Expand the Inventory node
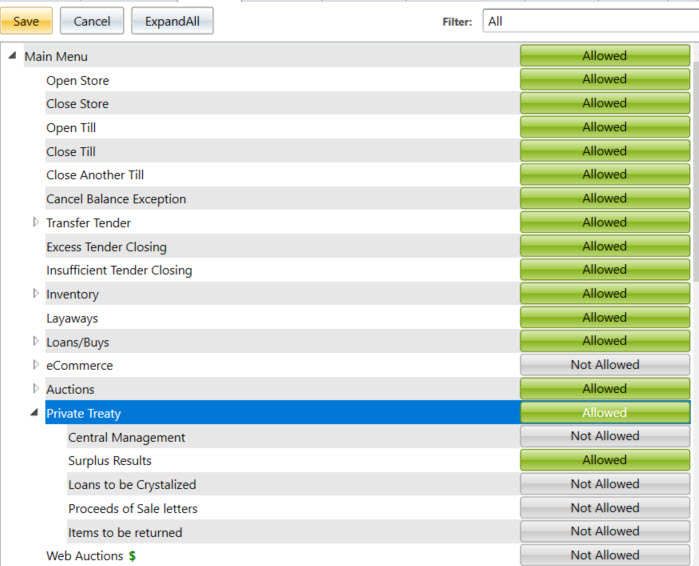The height and width of the screenshot is (566, 699). (x=36, y=293)
